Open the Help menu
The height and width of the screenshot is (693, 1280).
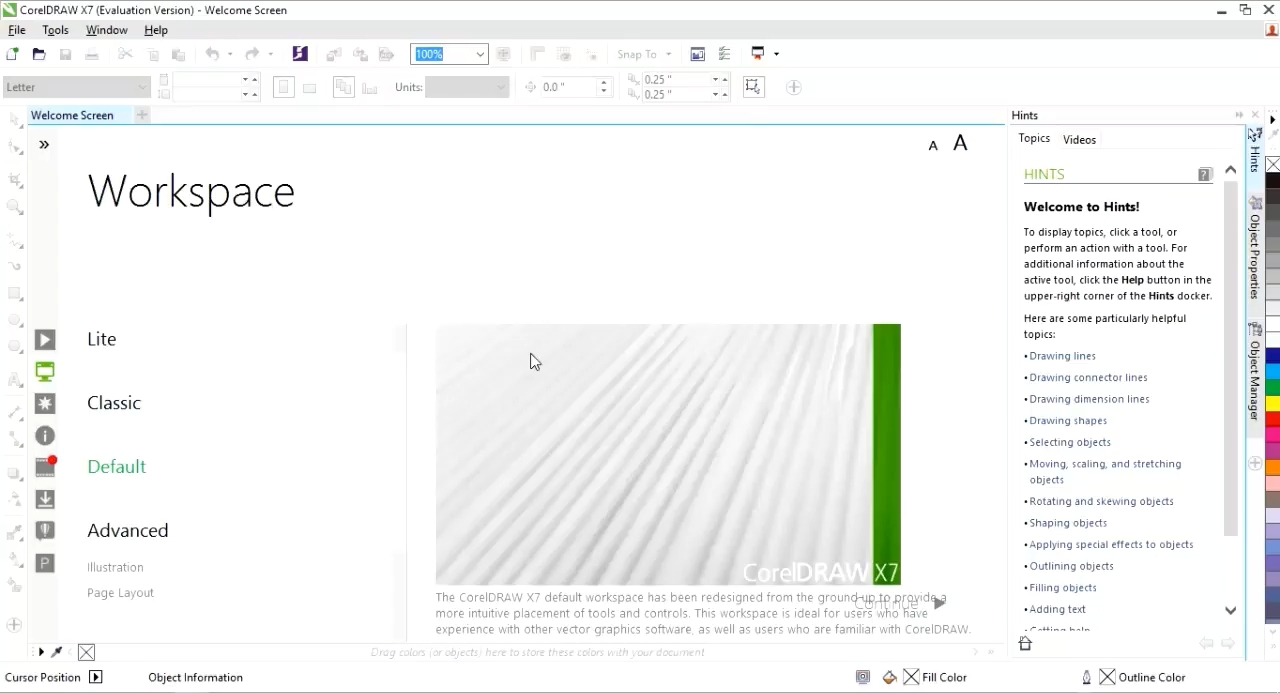click(x=156, y=30)
